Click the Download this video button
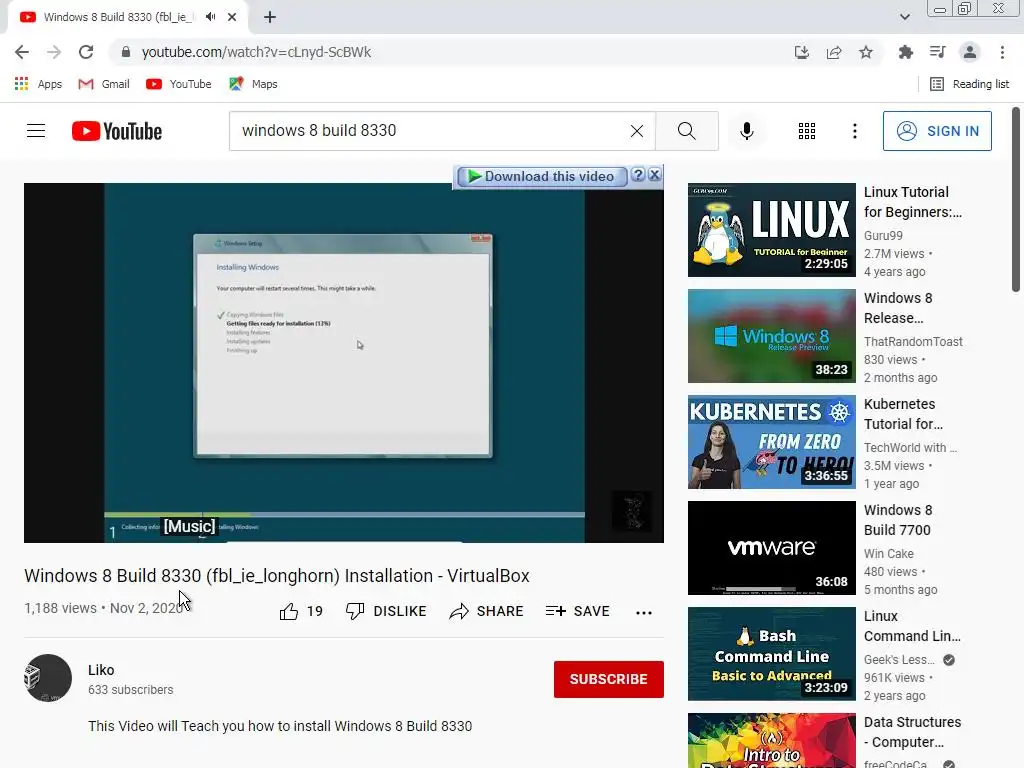This screenshot has height=768, width=1024. pyautogui.click(x=541, y=176)
